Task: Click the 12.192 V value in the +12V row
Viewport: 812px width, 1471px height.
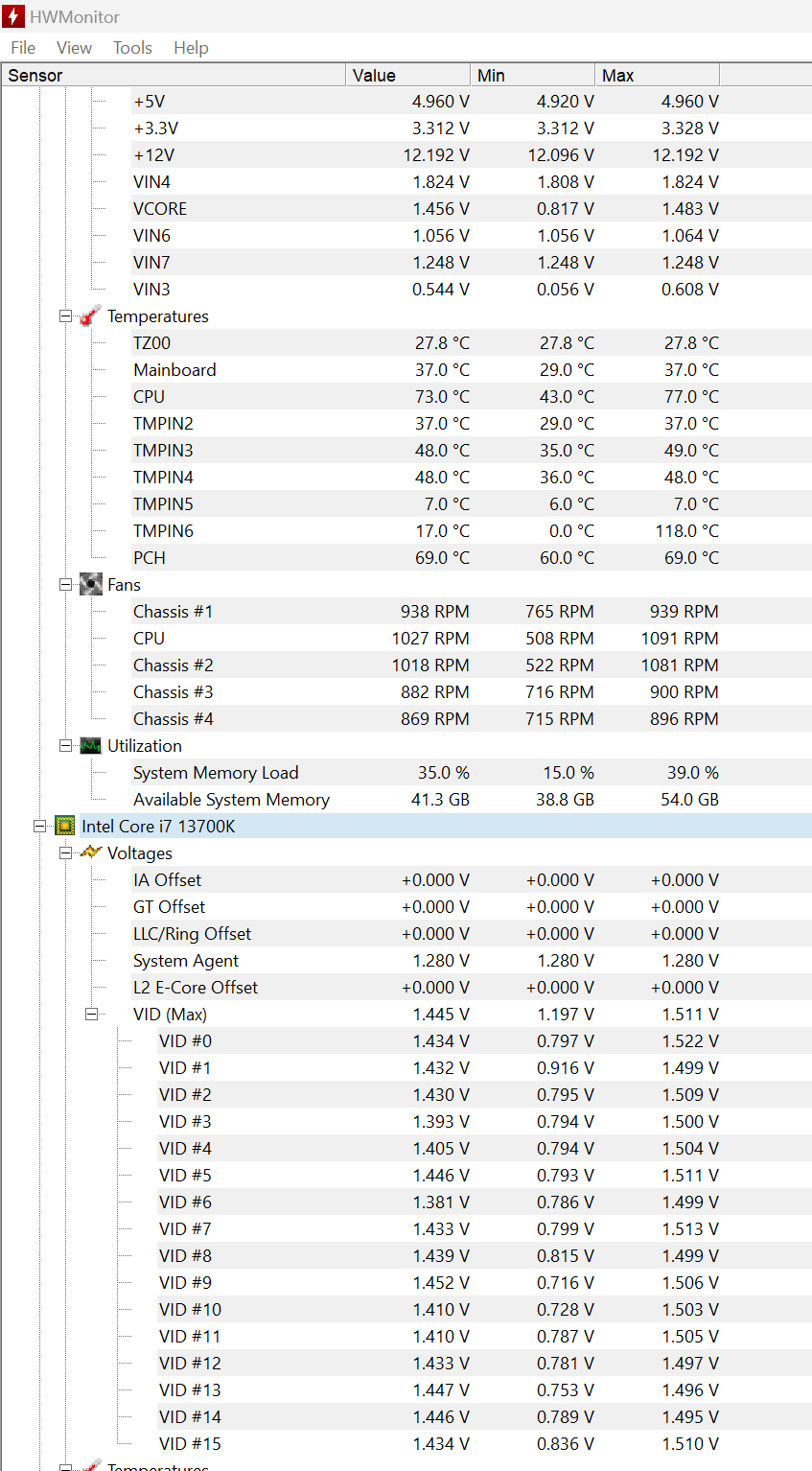Action: pyautogui.click(x=436, y=154)
